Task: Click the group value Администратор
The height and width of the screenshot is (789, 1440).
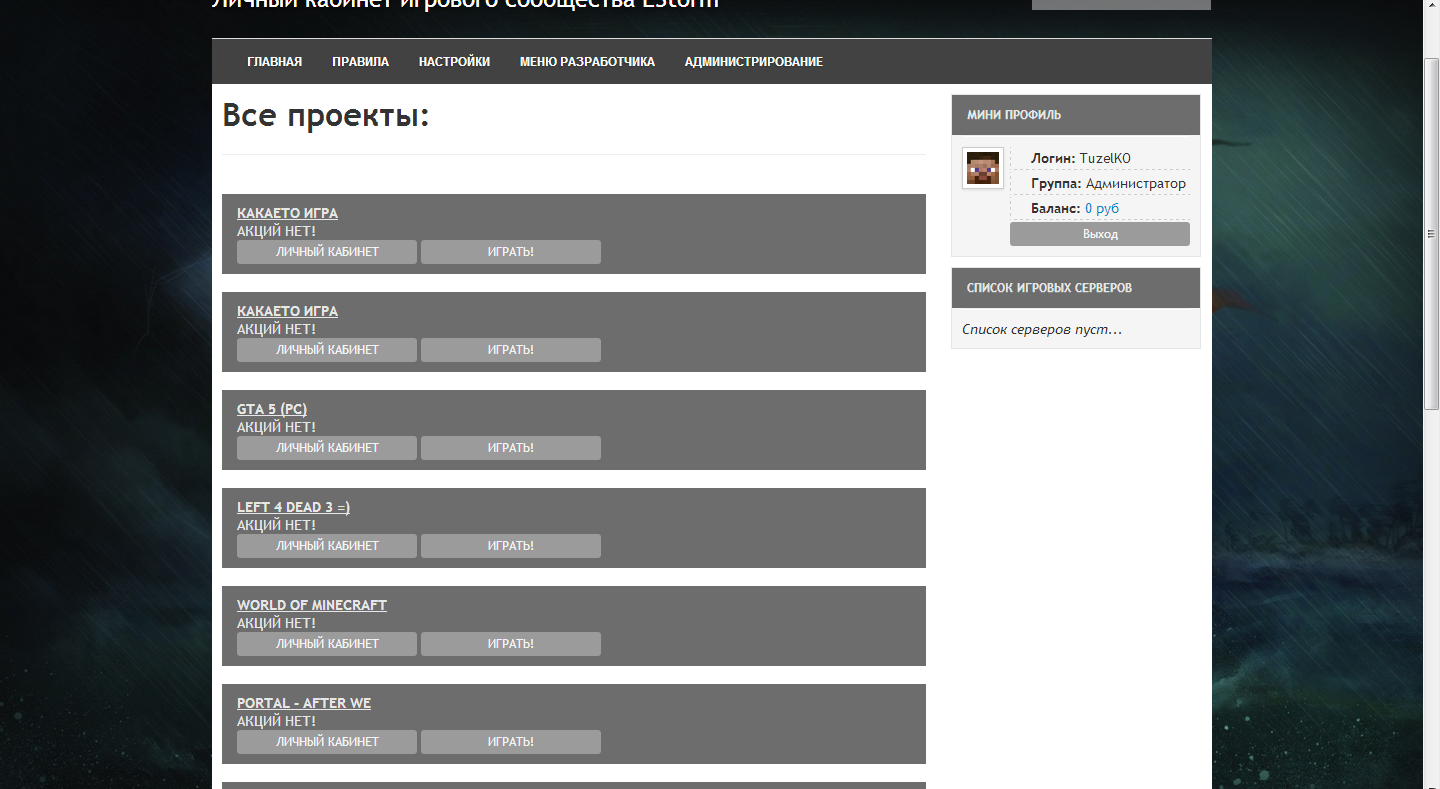Action: pyautogui.click(x=1136, y=184)
